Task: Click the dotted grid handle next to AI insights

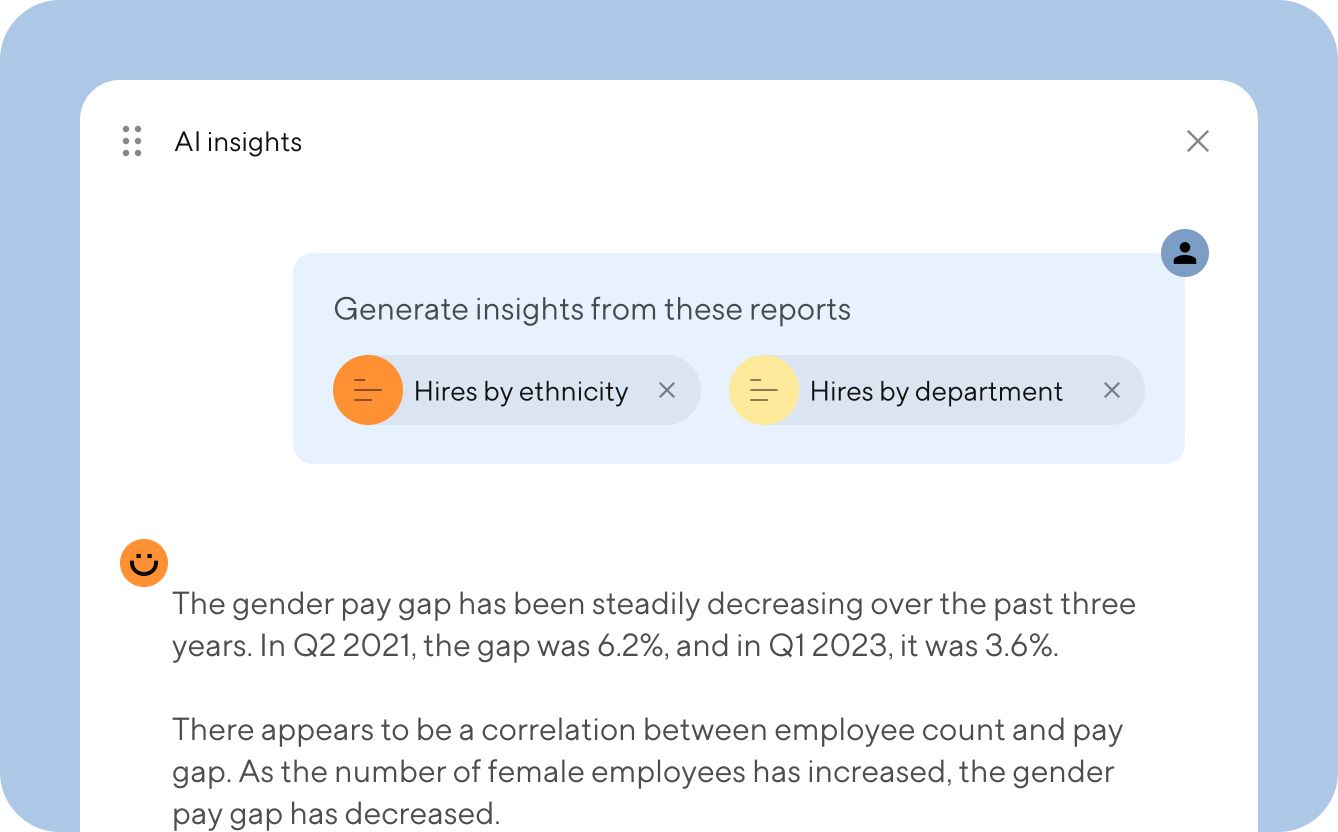Action: coord(130,141)
